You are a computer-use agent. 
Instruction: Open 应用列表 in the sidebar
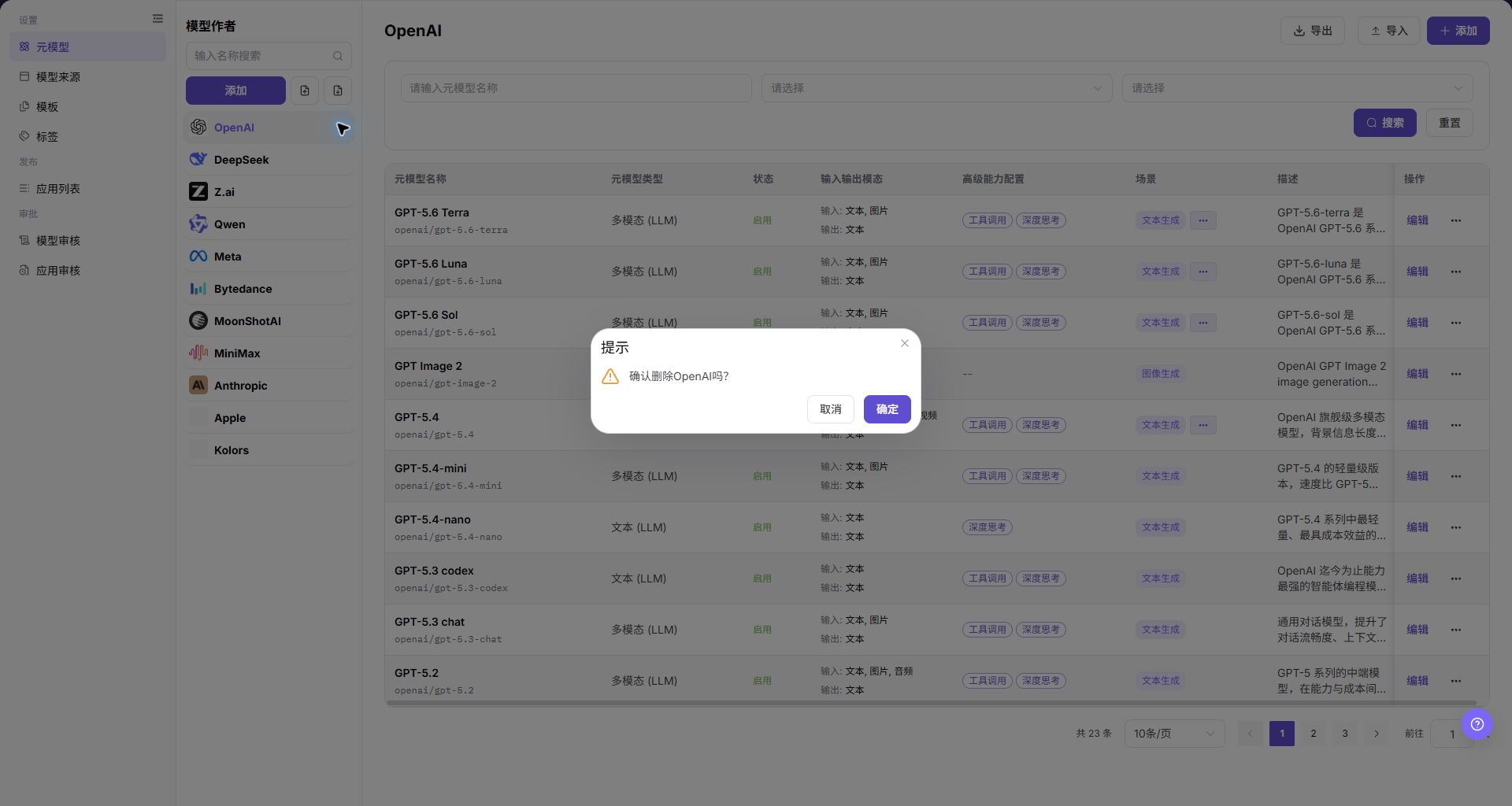[87, 189]
